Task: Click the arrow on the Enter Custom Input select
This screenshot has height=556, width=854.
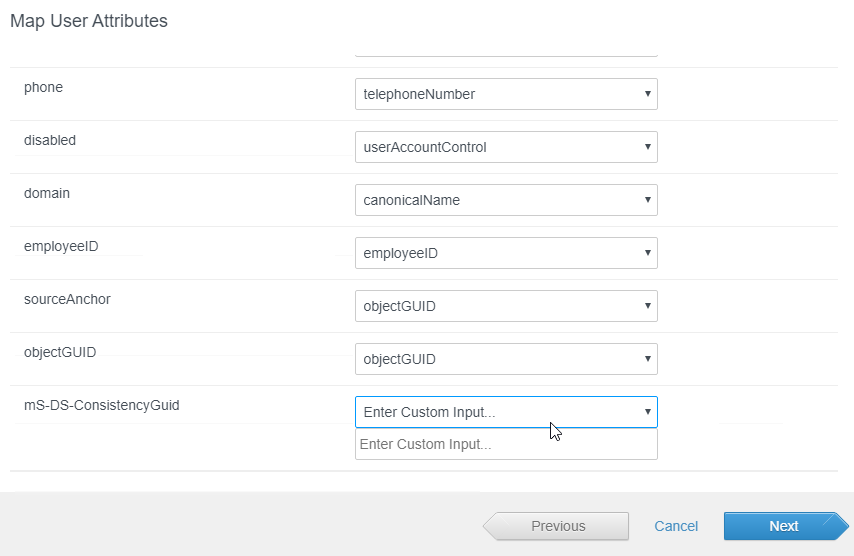Action: pyautogui.click(x=648, y=412)
